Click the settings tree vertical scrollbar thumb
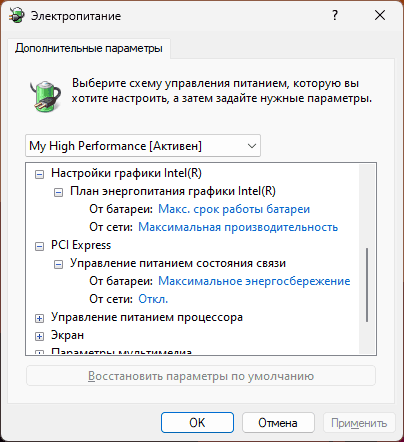The image size is (404, 442). pos(367,285)
